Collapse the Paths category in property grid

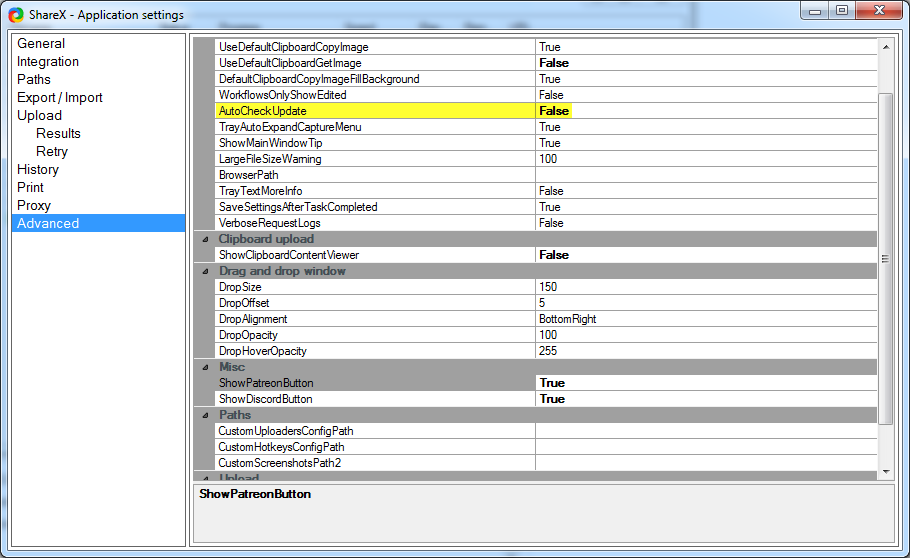point(205,415)
